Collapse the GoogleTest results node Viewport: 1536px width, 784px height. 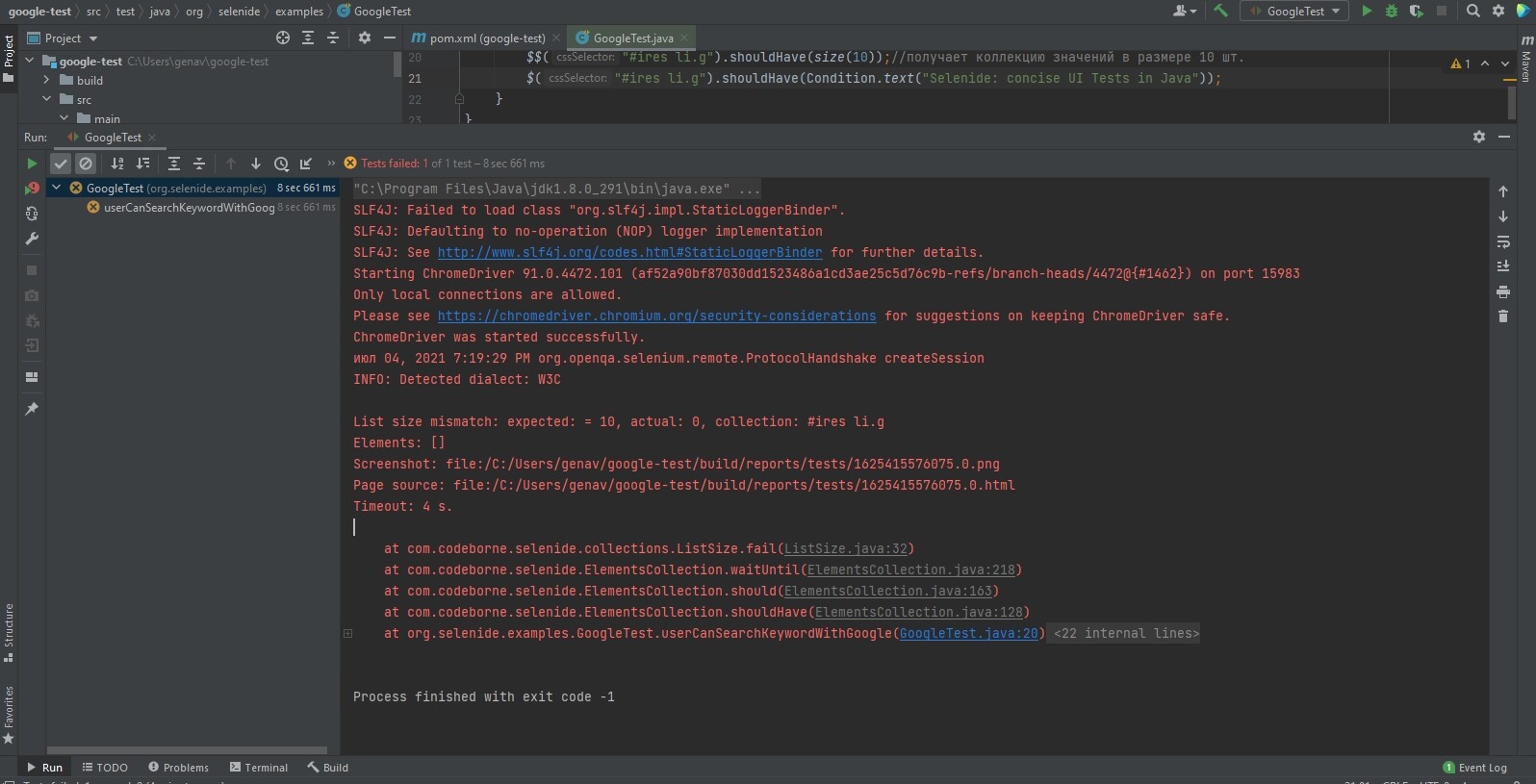(x=57, y=188)
